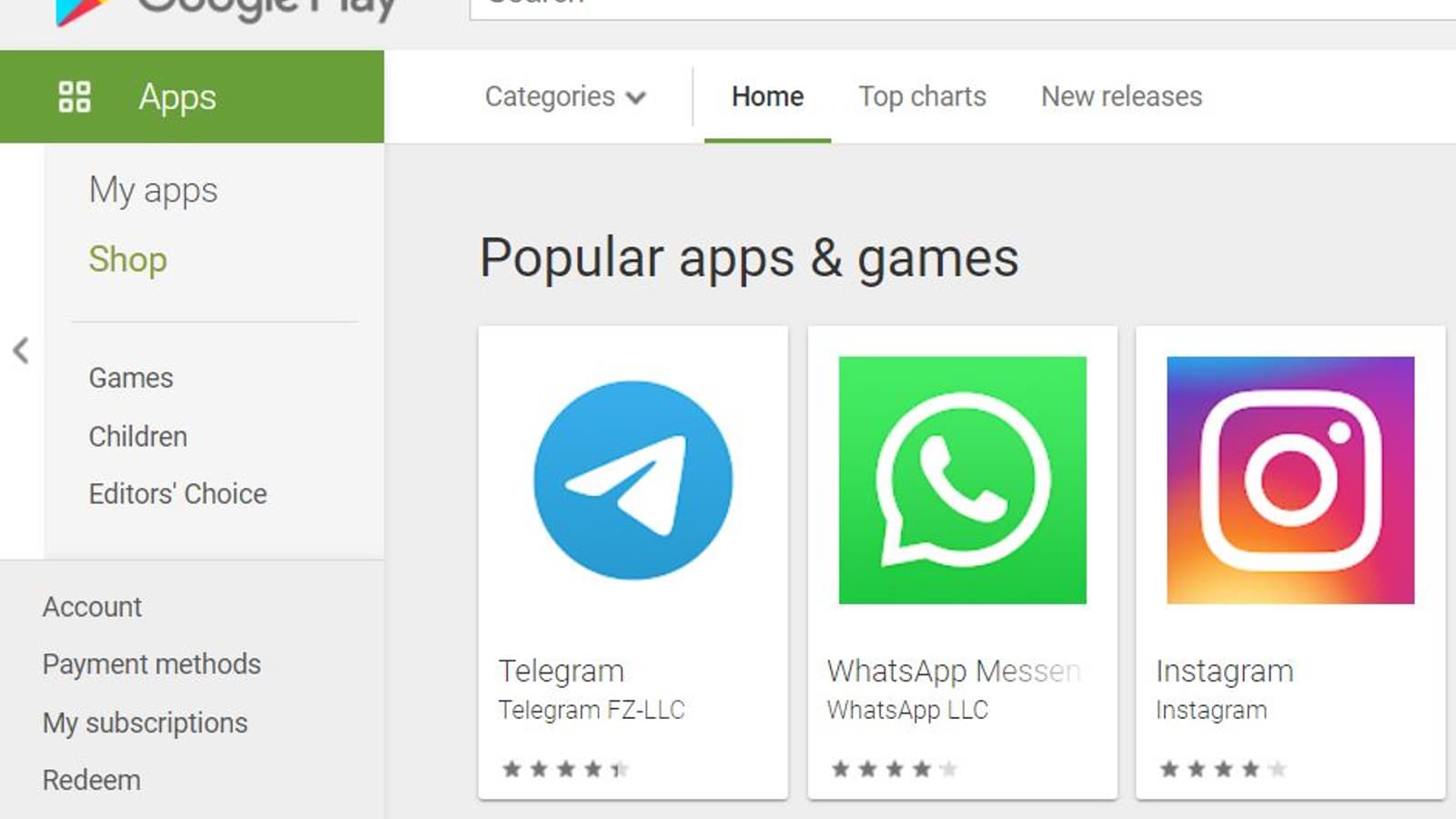This screenshot has width=1456, height=819.
Task: Go to Payment methods
Action: point(151,664)
